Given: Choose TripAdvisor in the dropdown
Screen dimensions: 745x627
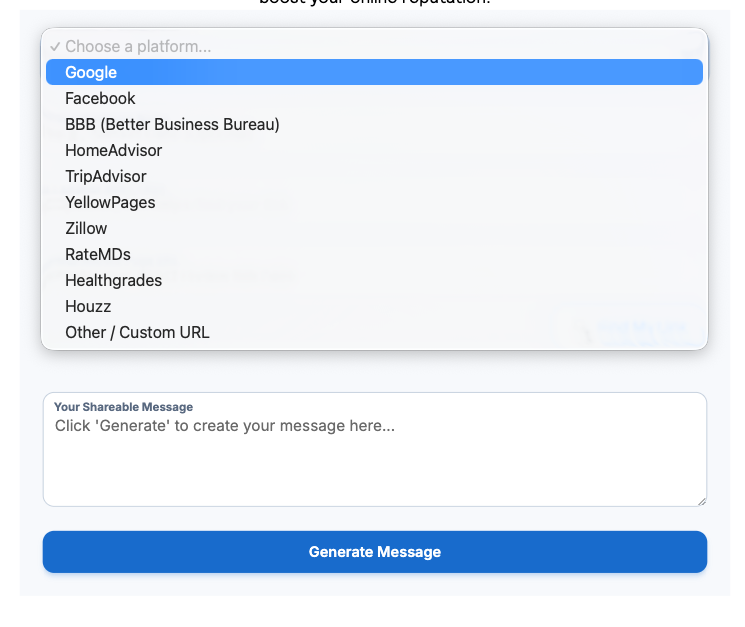Looking at the screenshot, I should (374, 177).
